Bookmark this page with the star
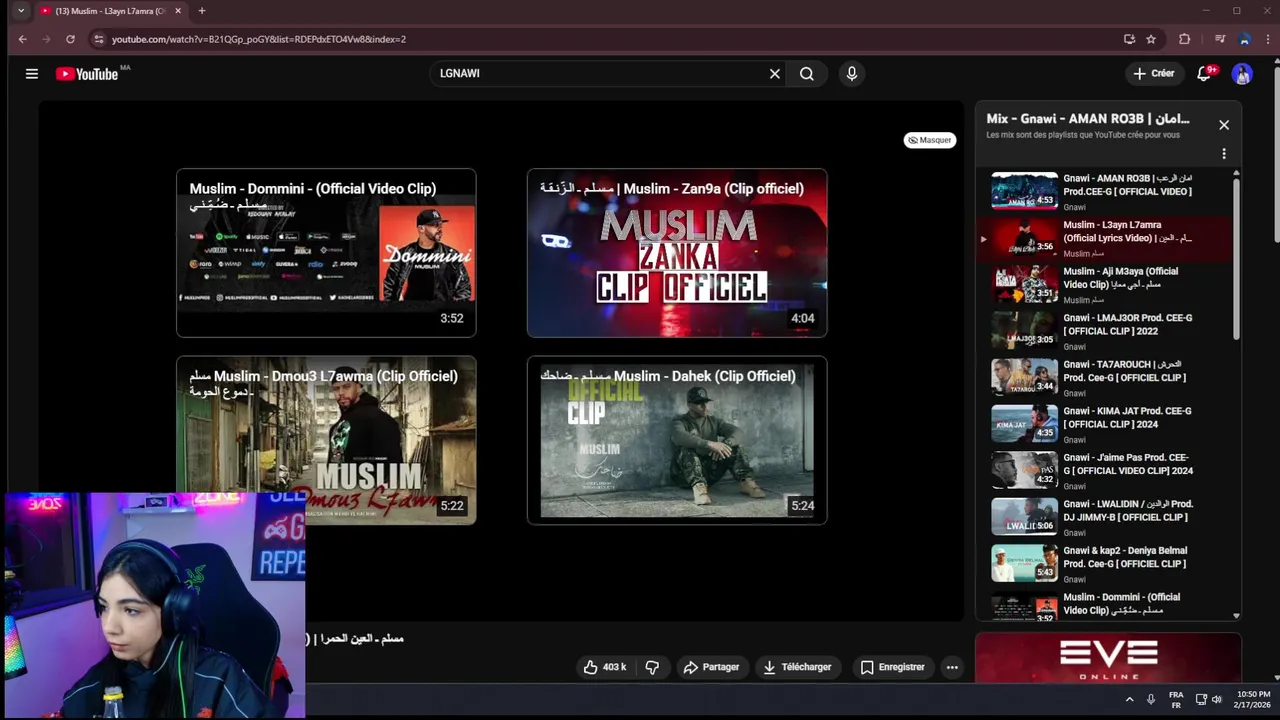This screenshot has height=720, width=1280. point(1151,39)
